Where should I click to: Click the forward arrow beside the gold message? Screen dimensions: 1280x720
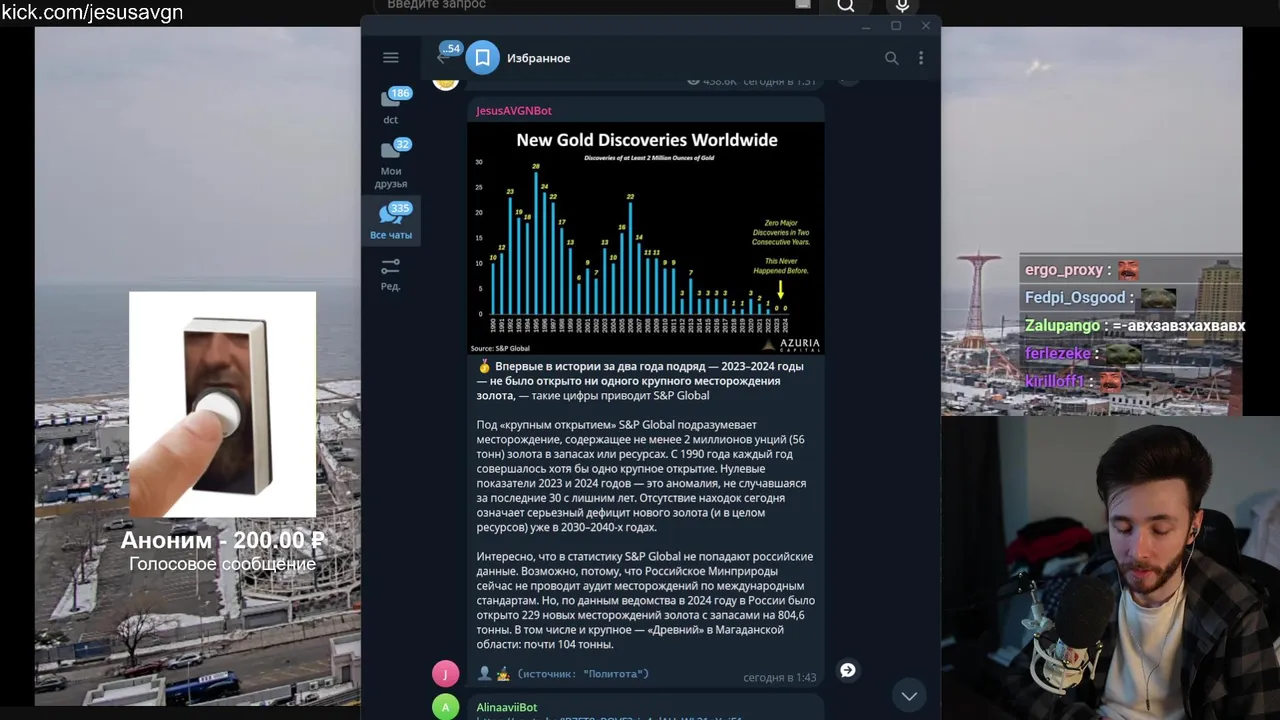847,670
